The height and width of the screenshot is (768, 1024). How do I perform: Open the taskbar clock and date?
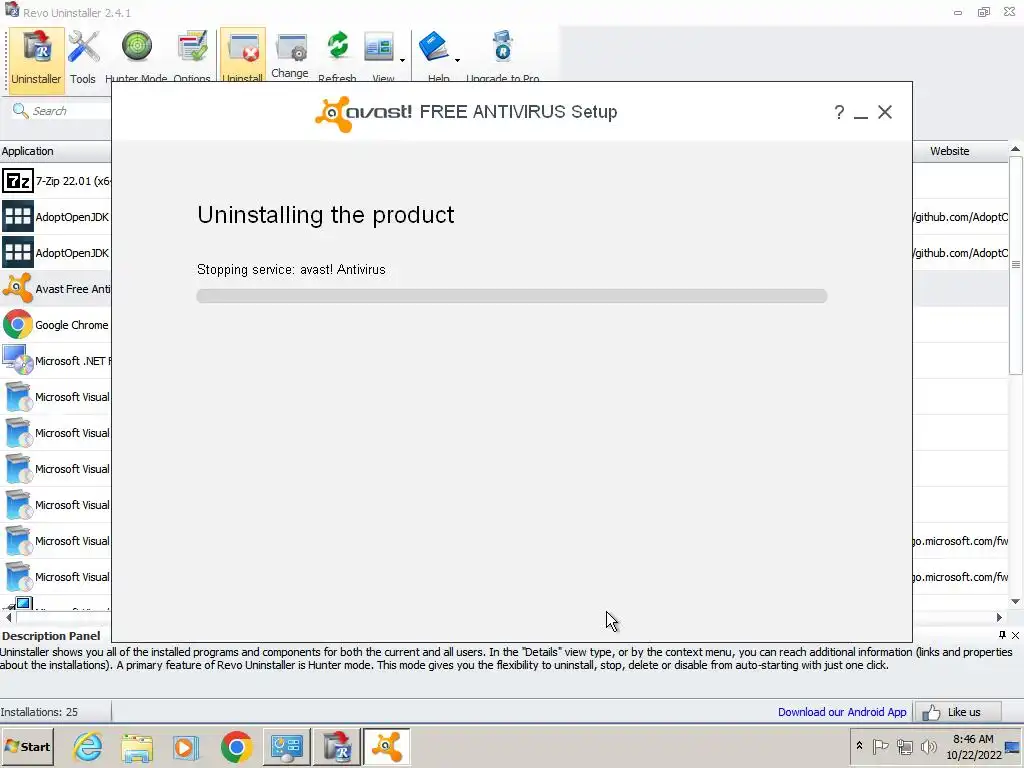973,746
